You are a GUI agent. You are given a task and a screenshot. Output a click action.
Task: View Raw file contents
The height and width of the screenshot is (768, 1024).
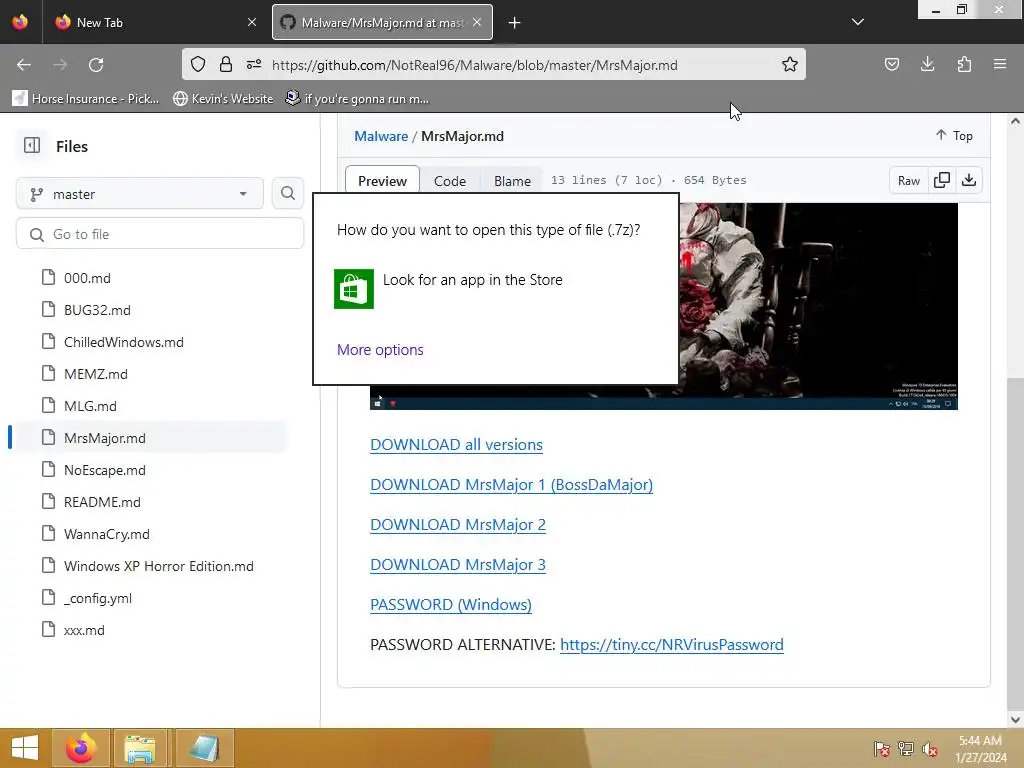pos(908,180)
